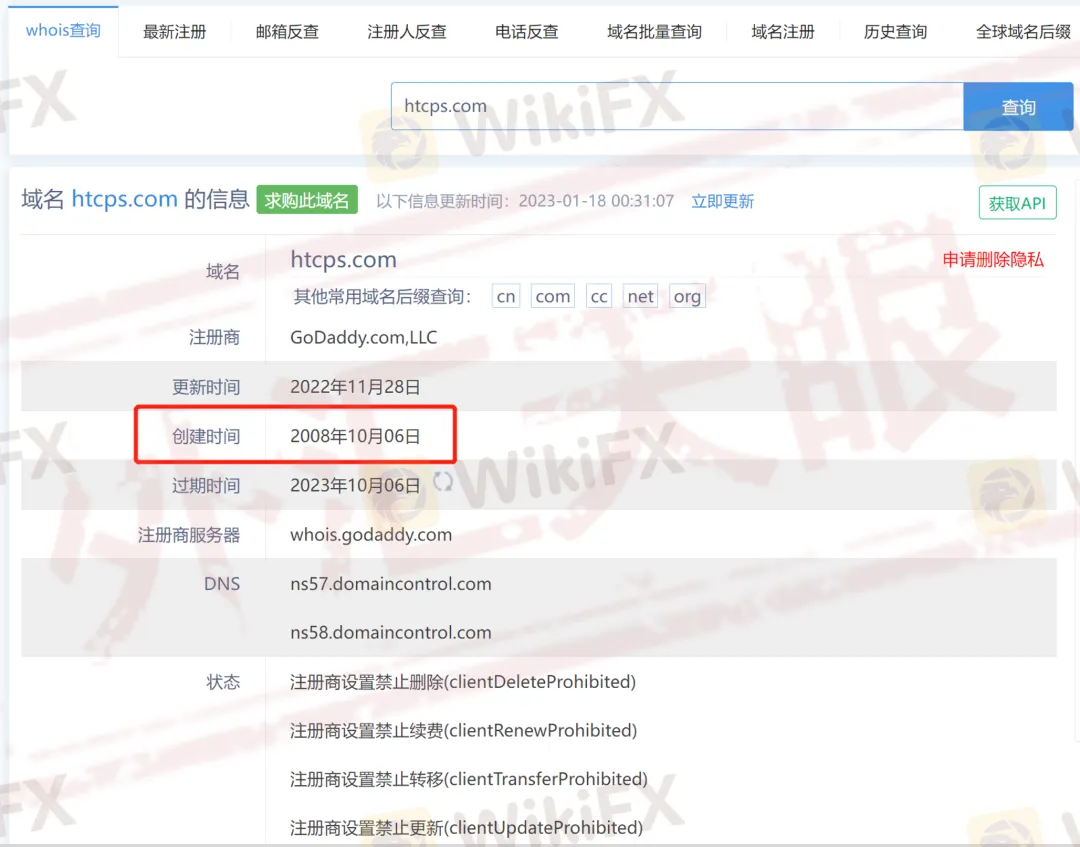Click the update date 2022年11月28日

355,387
